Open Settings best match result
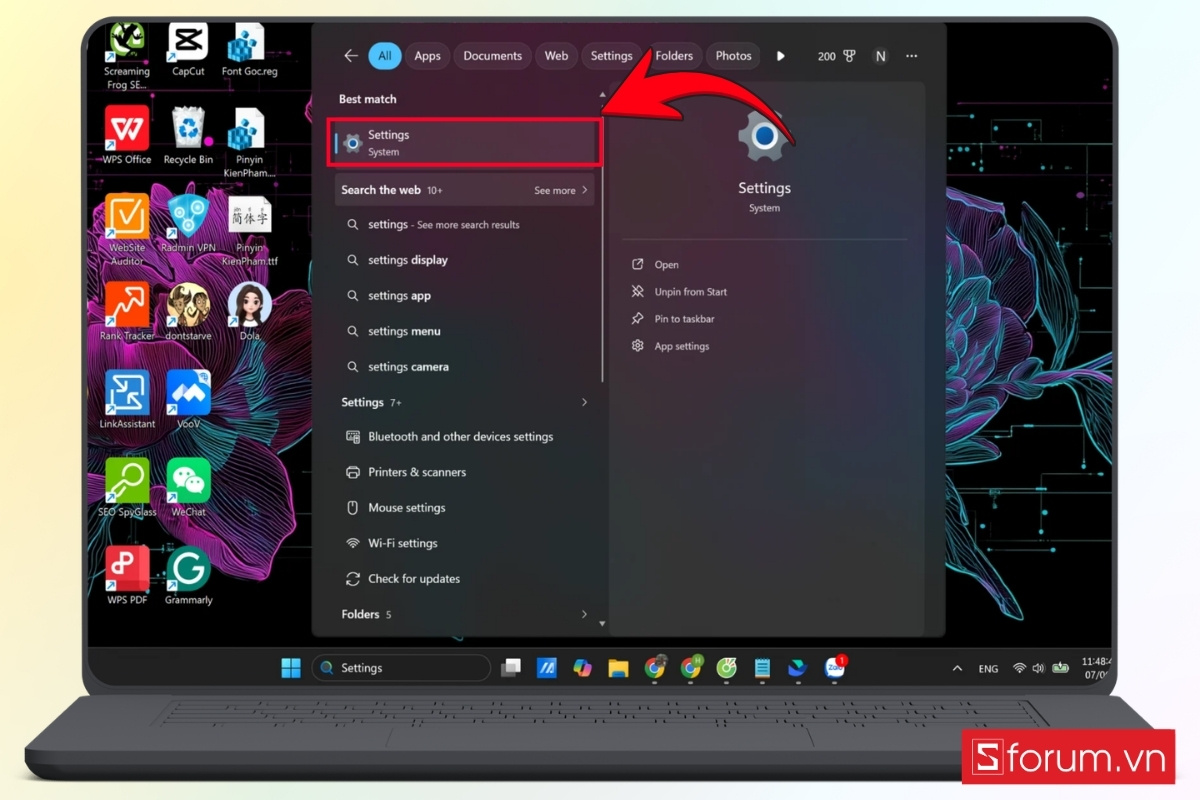Screen dimensions: 1200x800 click(467, 143)
